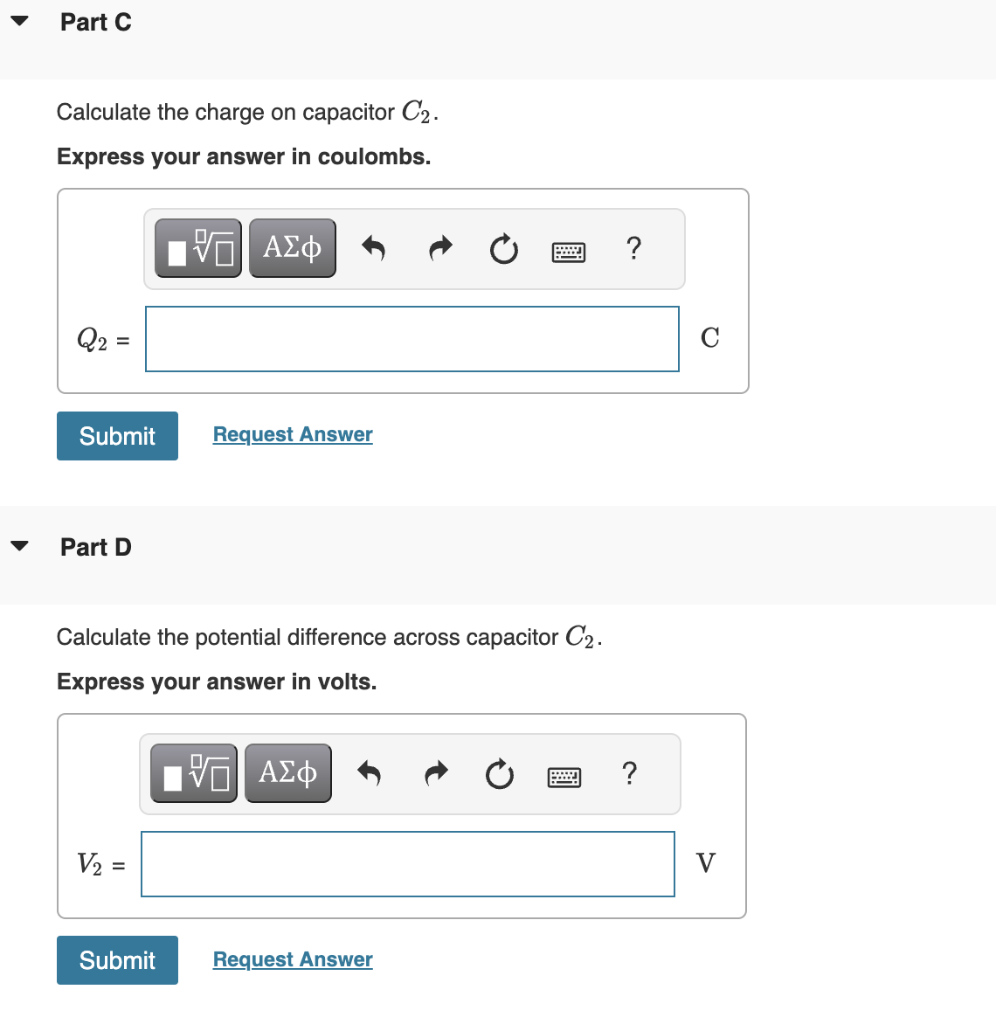Reset the Part D answer field

pos(499,773)
